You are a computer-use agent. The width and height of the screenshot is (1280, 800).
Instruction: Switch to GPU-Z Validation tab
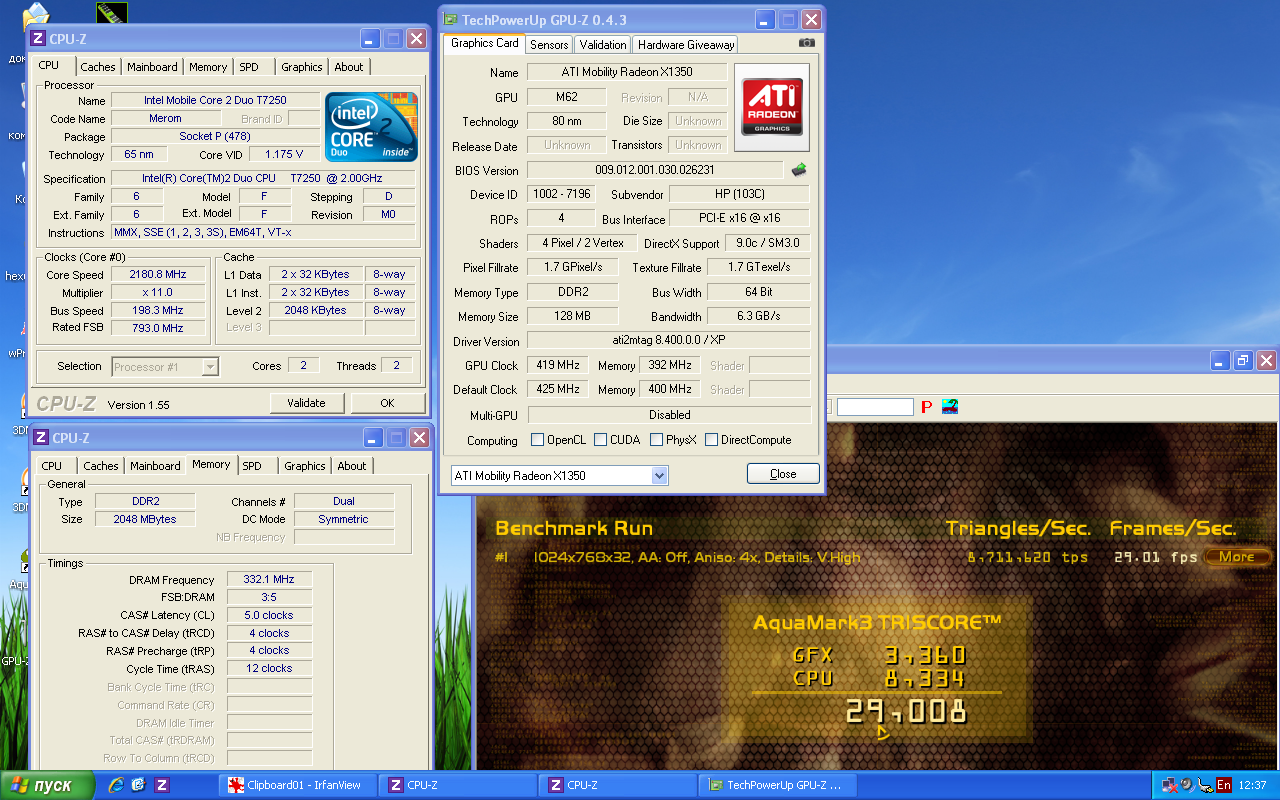coord(603,45)
